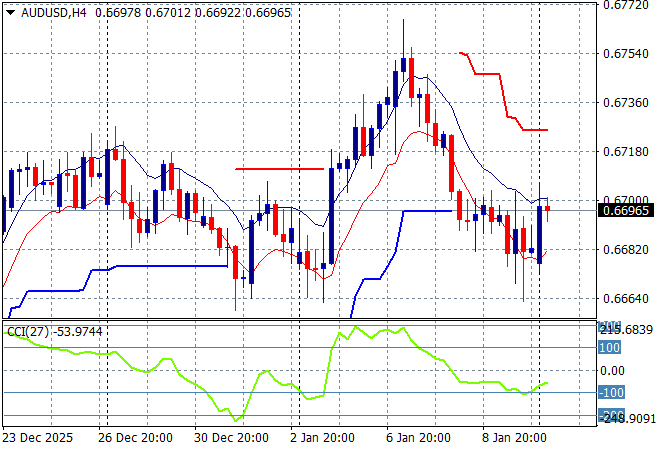Click the 100 level tag on CCI scale
660x450 pixels.
click(610, 347)
